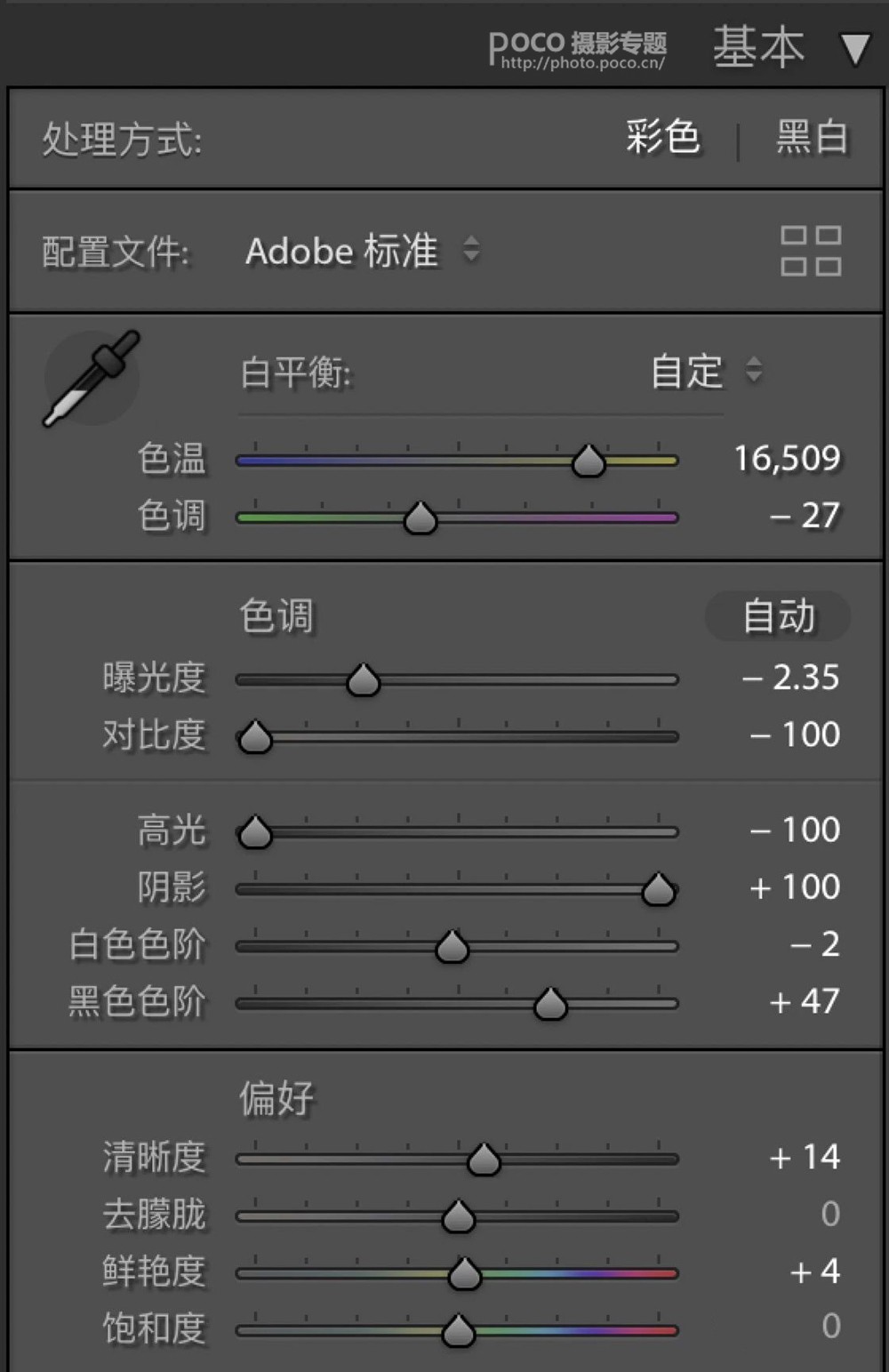Click the 鲜艳度 value field +4

coord(814,1272)
